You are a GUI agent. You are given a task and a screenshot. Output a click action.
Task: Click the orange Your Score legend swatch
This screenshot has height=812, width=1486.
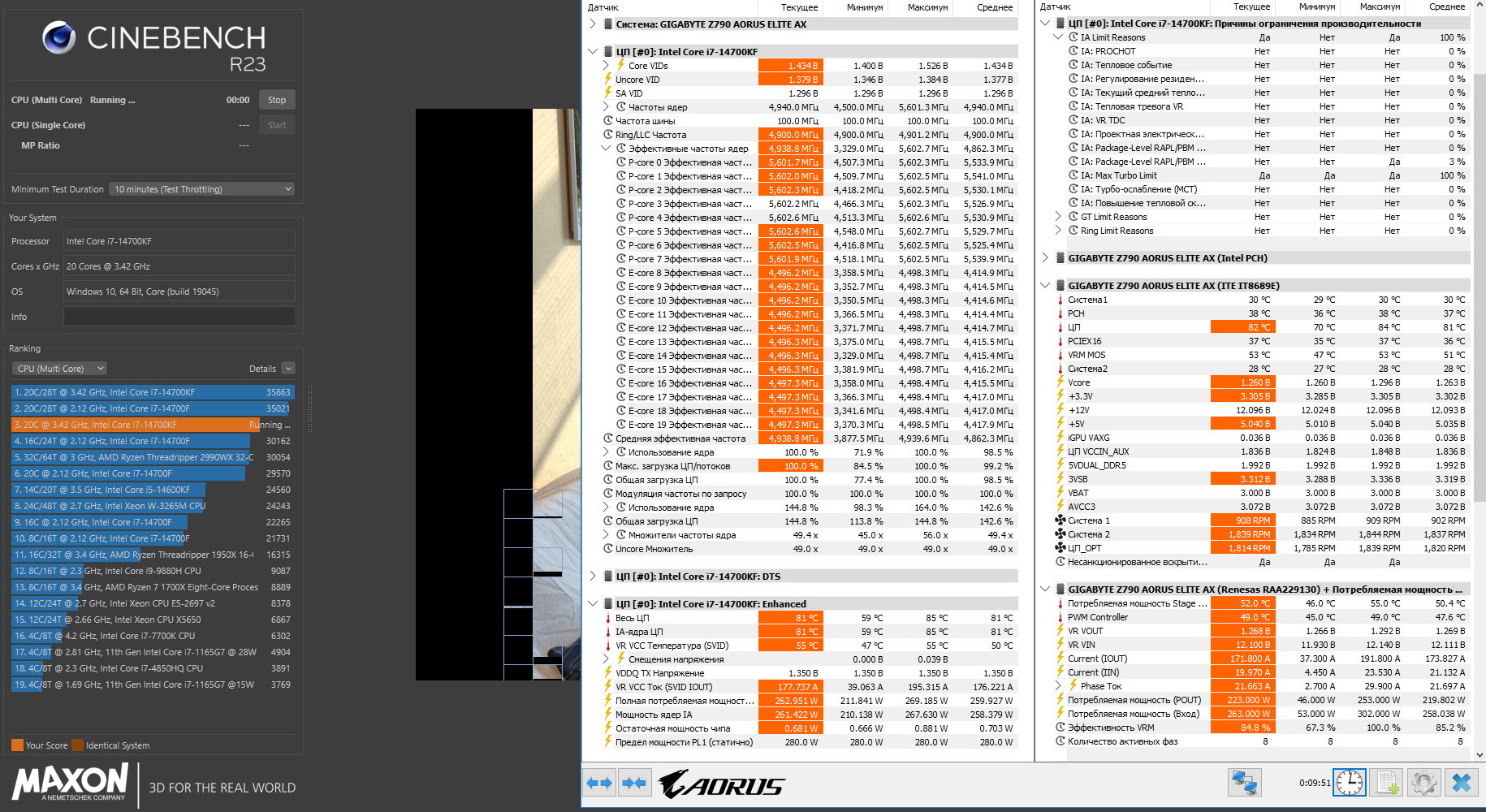17,745
